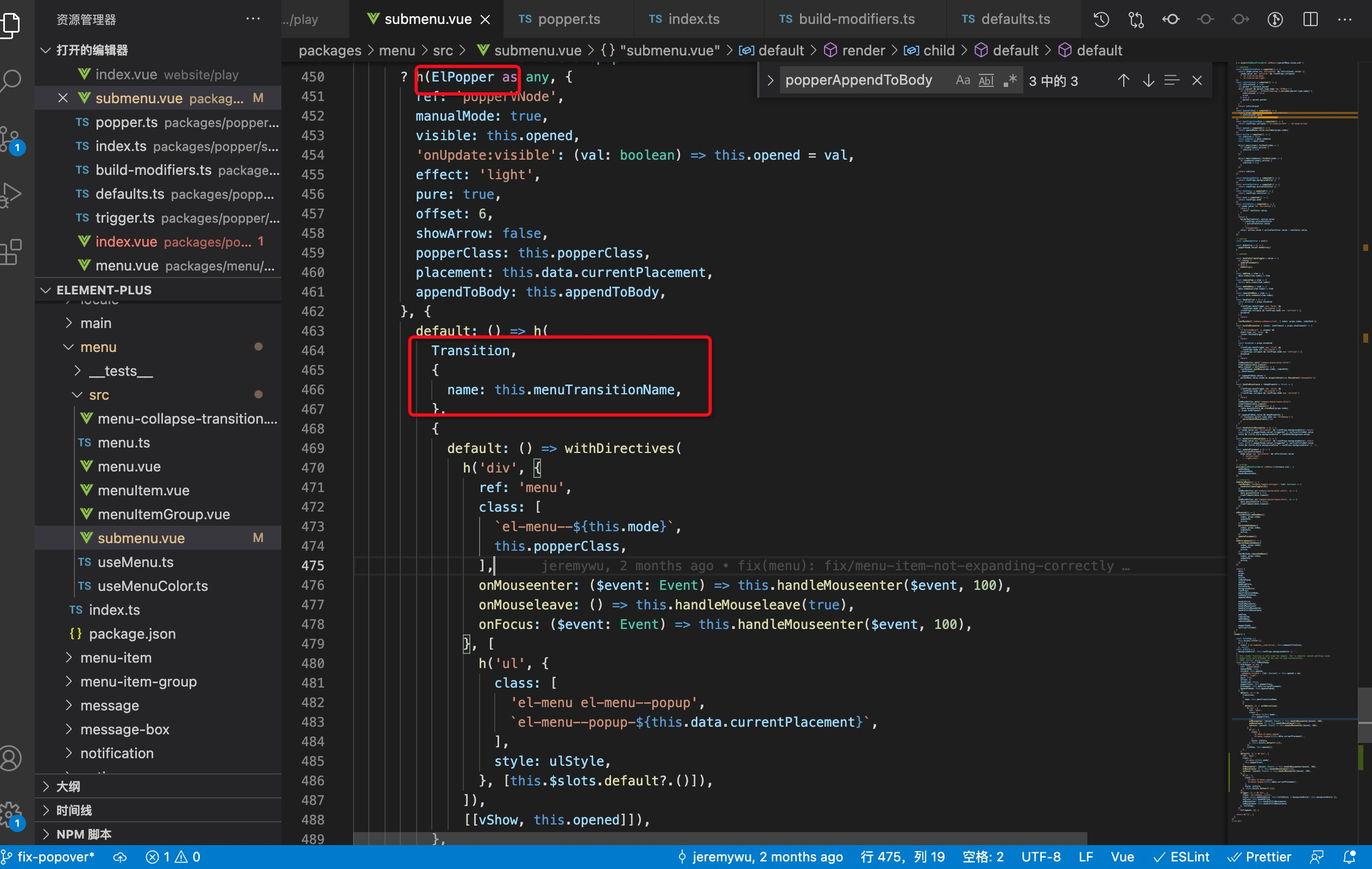Click the UTF-8 encoding indicator
The image size is (1372, 869).
click(x=1040, y=857)
